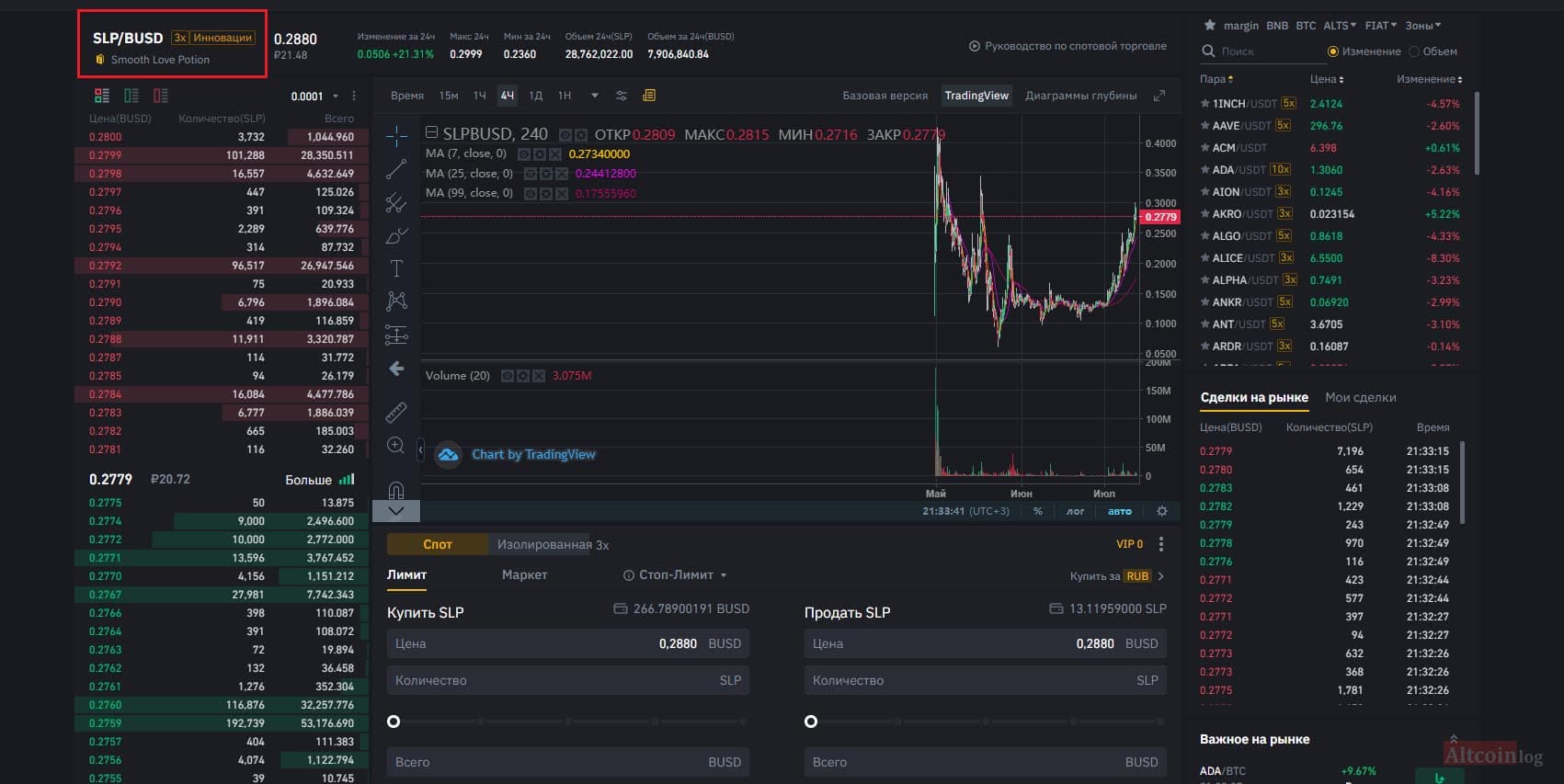The height and width of the screenshot is (784, 1564).
Task: Click the zoom in magnifier tool
Action: coord(396,446)
